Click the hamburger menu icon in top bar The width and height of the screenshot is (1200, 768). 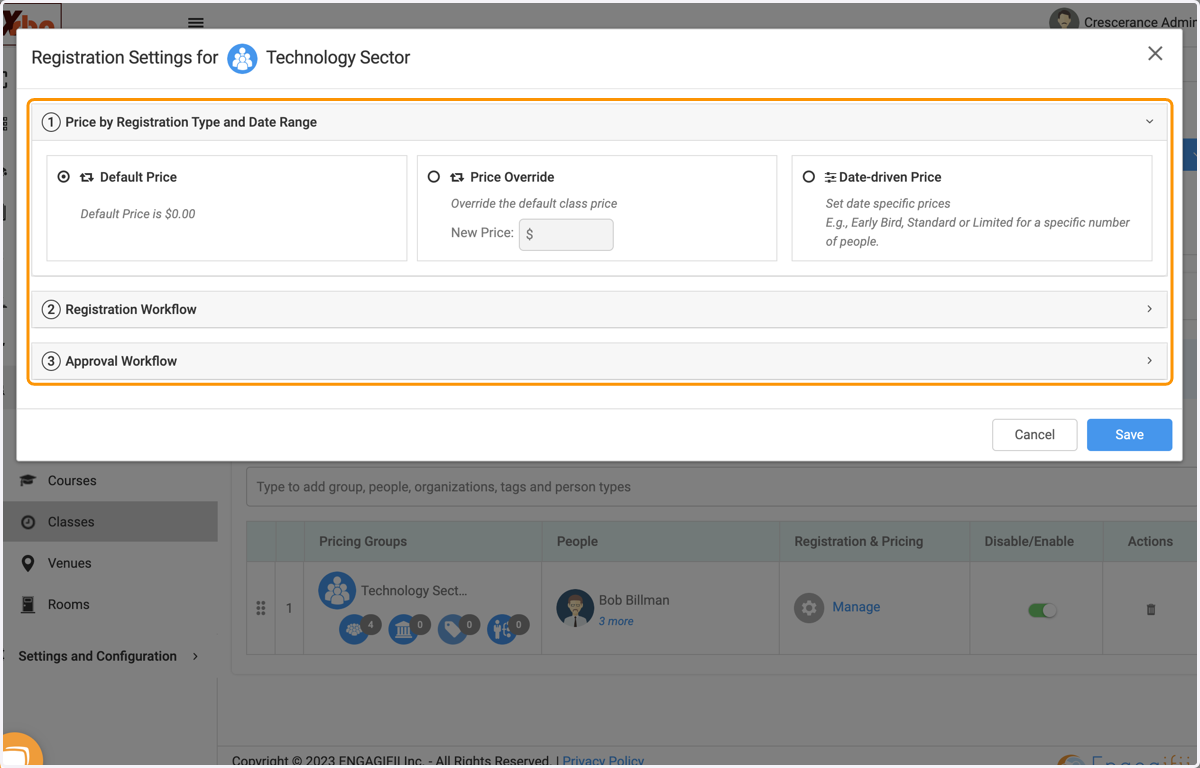pos(196,22)
